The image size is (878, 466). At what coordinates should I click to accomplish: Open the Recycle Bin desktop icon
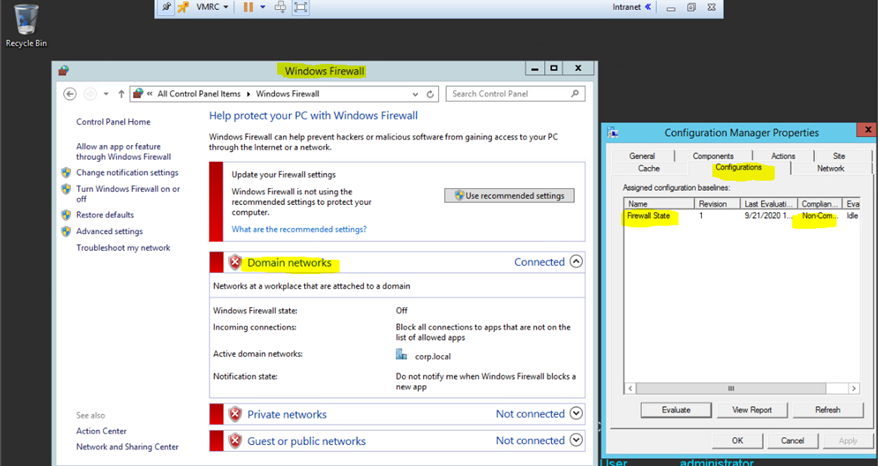coord(26,26)
